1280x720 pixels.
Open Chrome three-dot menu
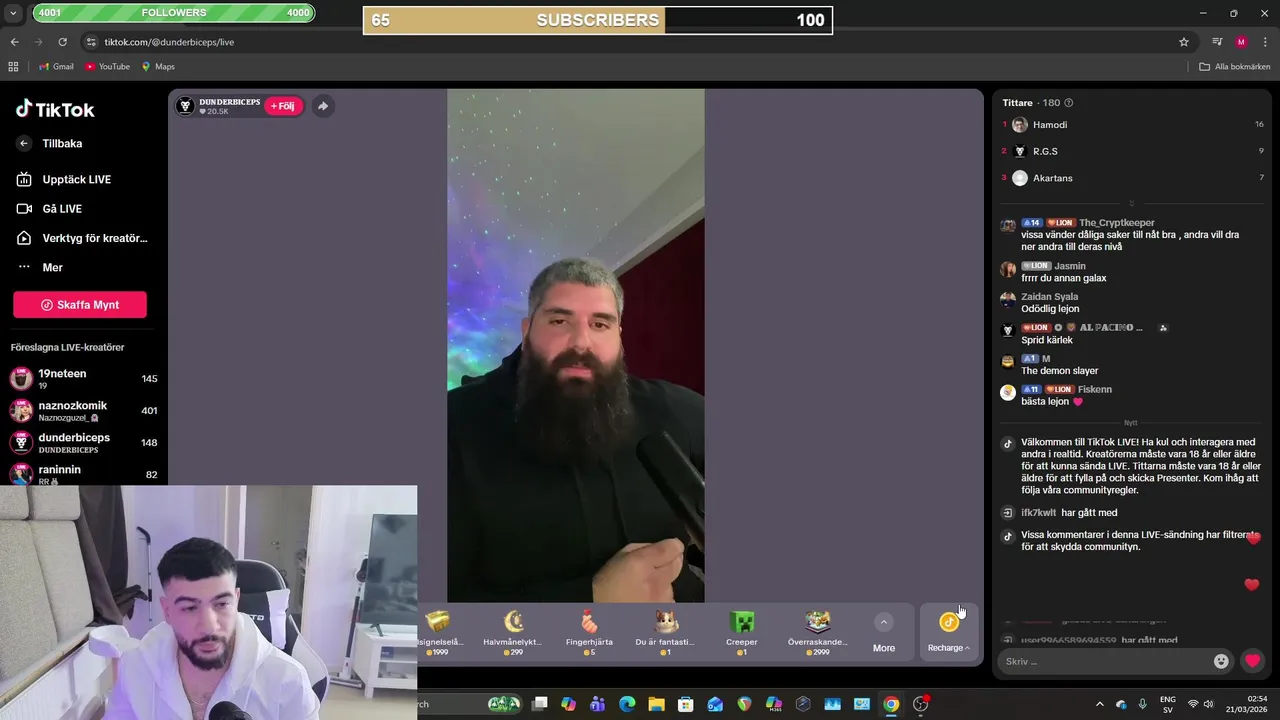(1265, 42)
